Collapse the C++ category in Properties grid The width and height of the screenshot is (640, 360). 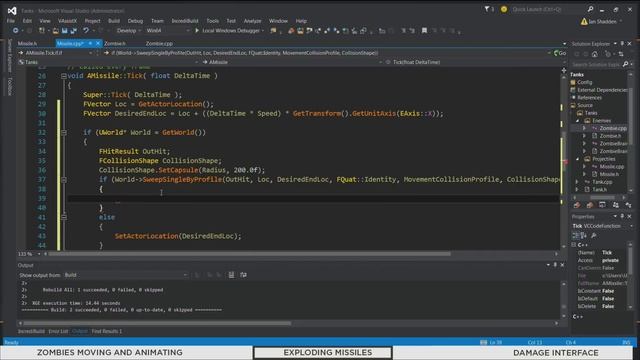pyautogui.click(x=574, y=245)
